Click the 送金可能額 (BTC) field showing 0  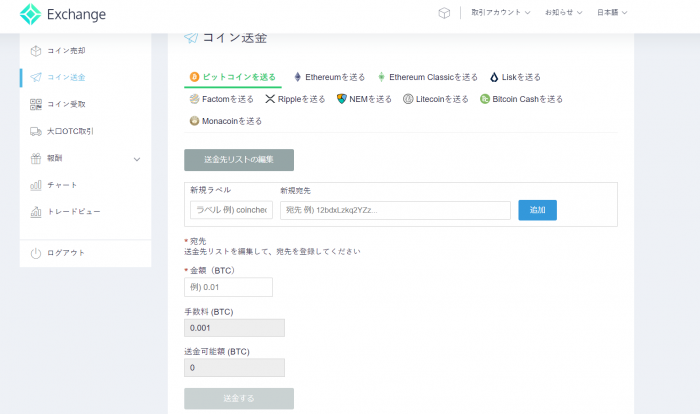point(234,368)
